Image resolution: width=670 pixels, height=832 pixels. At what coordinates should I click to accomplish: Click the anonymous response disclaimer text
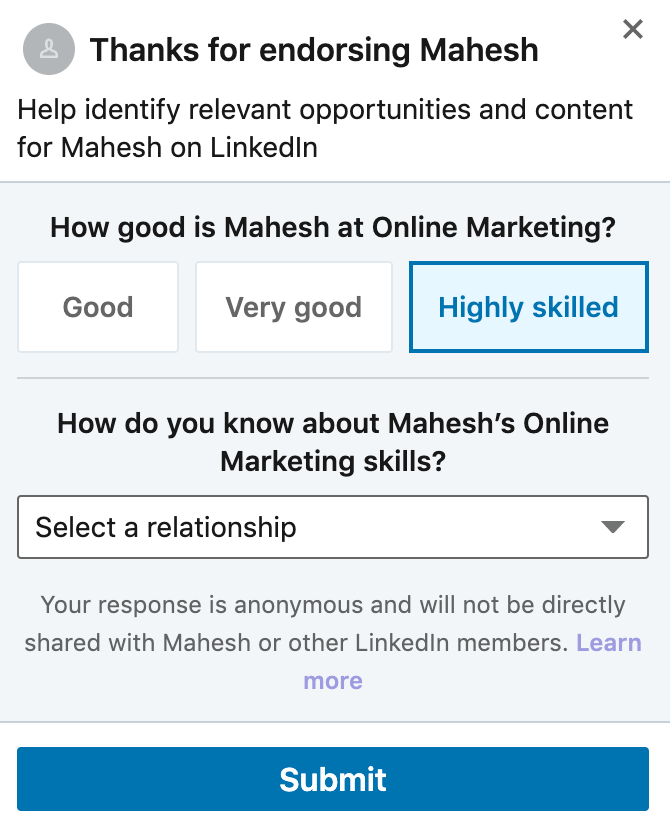(333, 623)
